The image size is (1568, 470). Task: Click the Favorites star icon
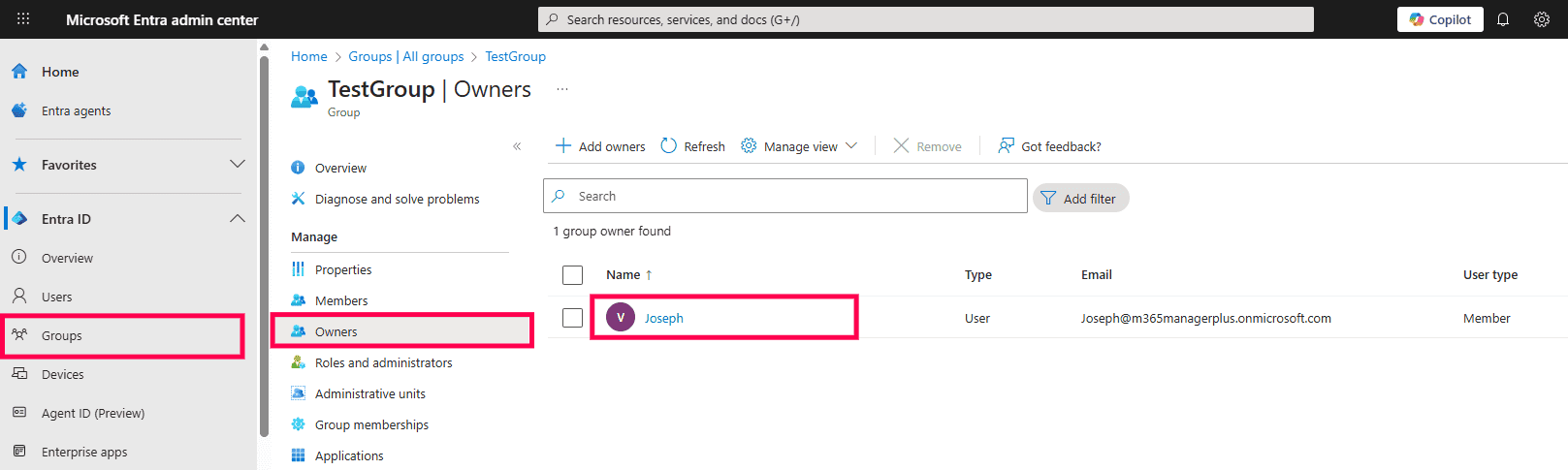tap(19, 164)
